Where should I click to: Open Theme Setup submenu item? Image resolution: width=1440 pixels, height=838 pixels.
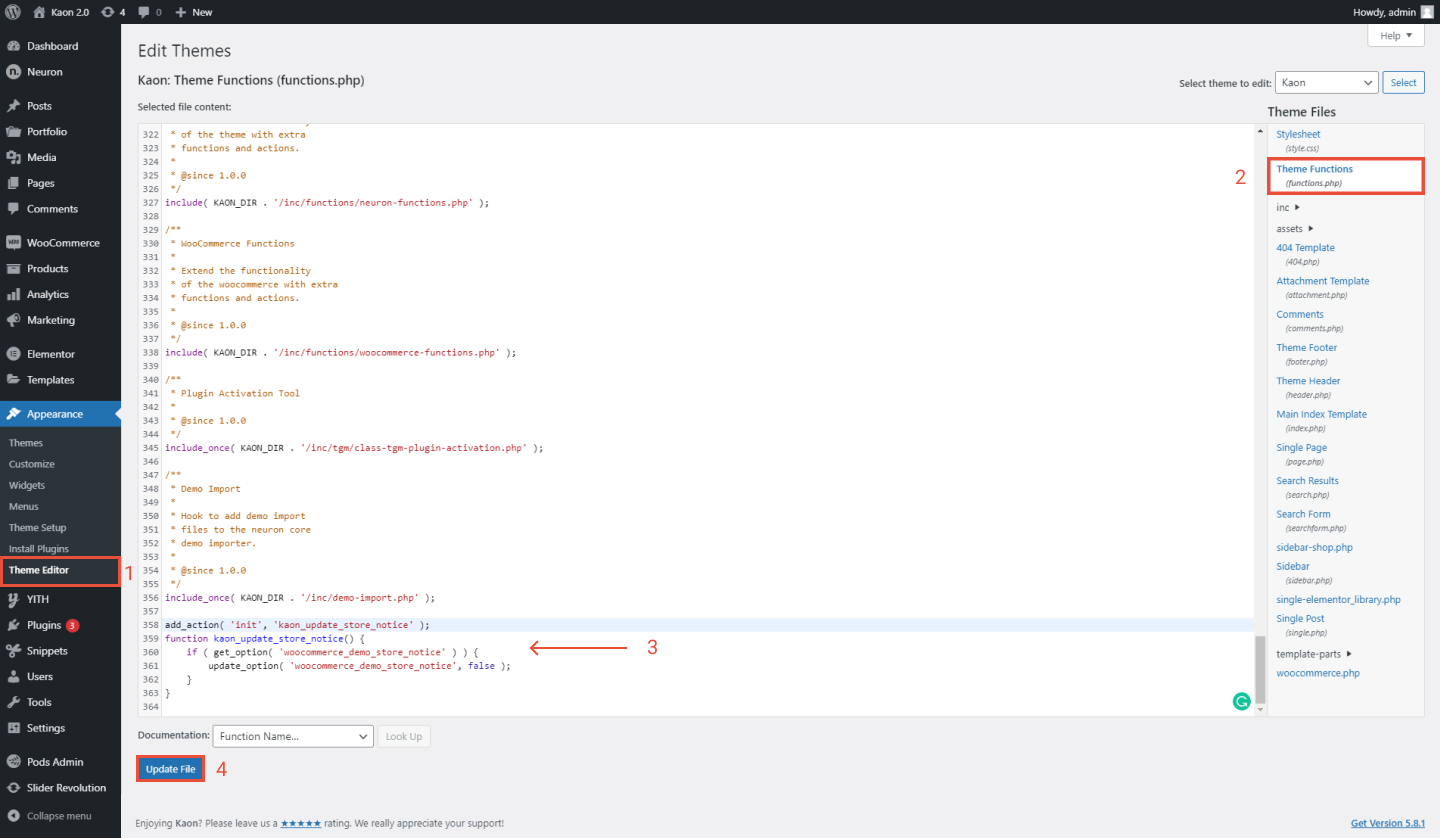point(37,528)
